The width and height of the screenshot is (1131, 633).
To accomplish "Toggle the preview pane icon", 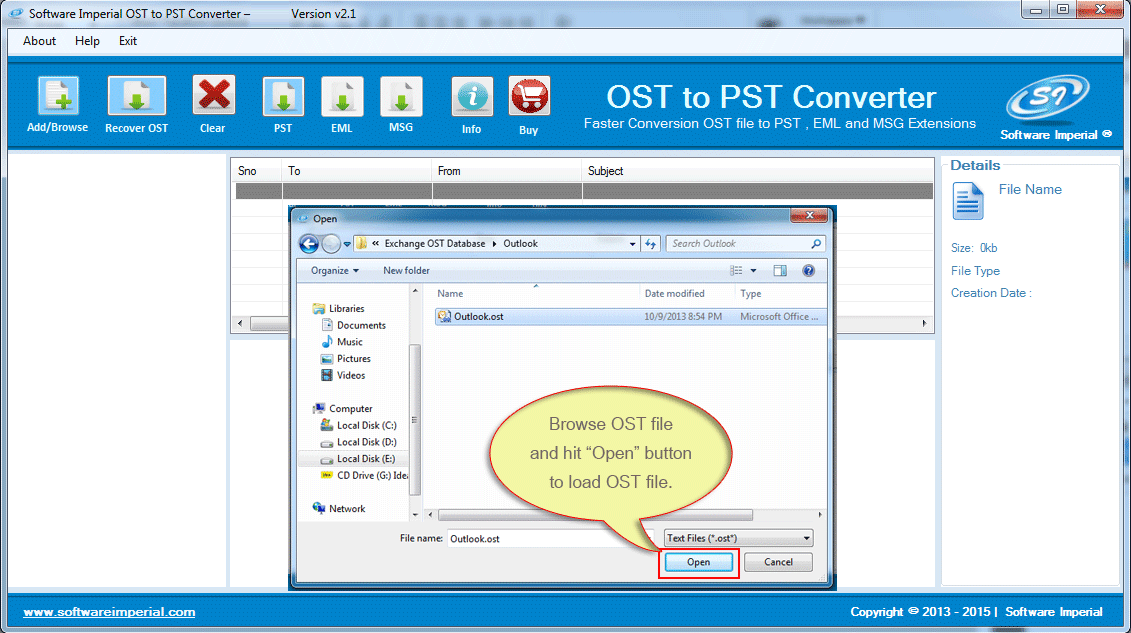I will [780, 270].
